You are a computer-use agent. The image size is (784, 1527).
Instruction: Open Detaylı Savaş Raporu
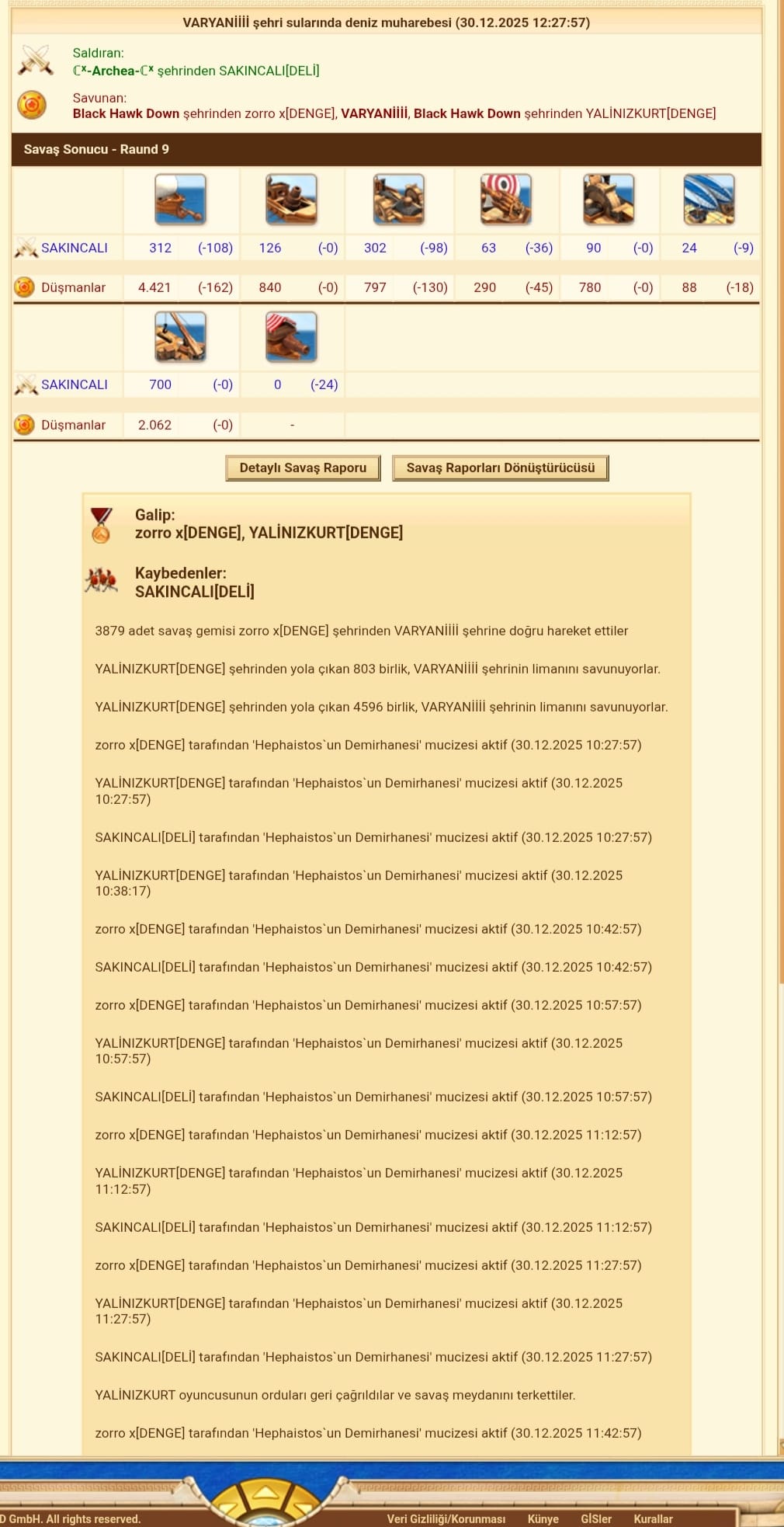[303, 468]
